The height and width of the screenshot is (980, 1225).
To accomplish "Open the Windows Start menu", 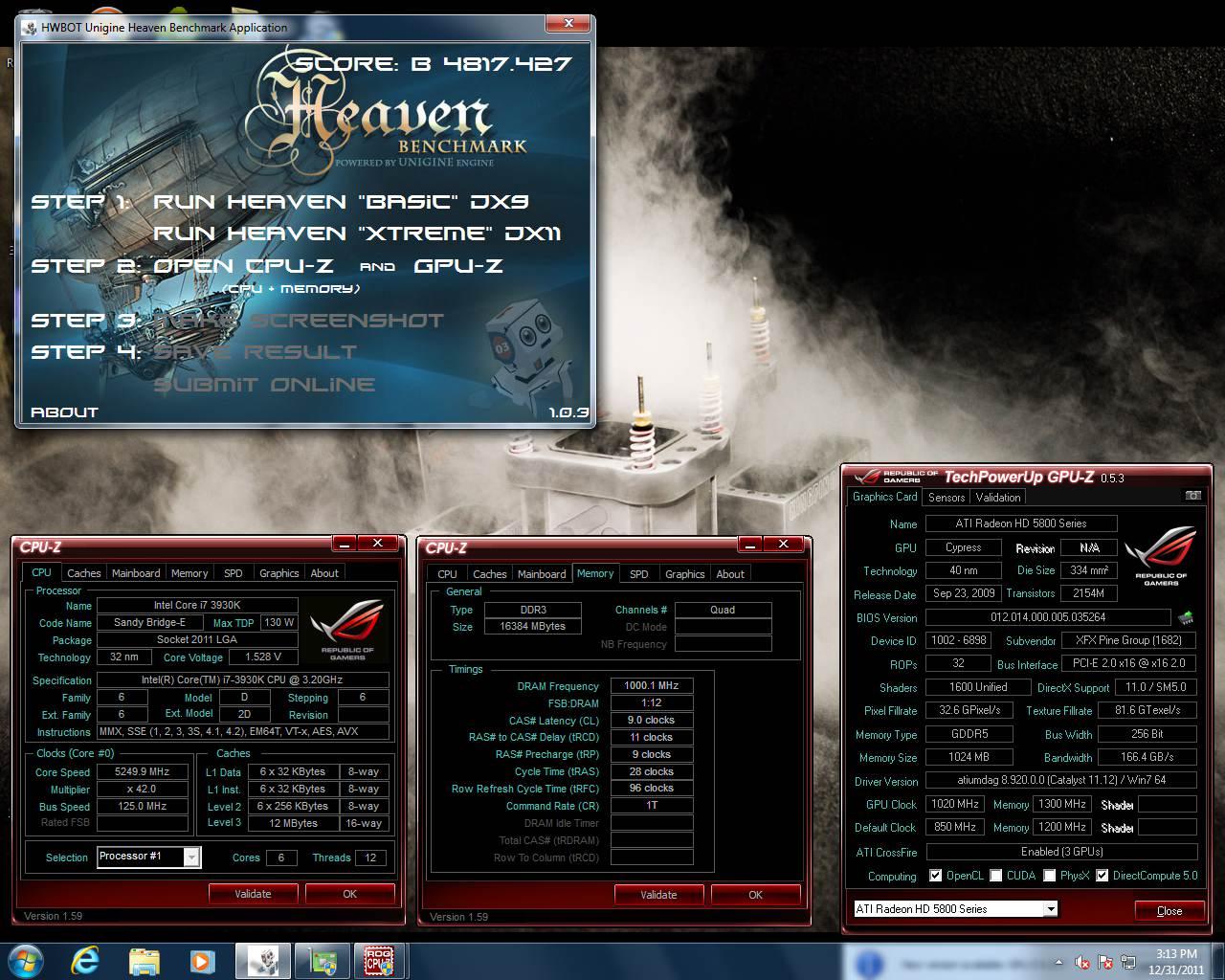I will (x=25, y=961).
